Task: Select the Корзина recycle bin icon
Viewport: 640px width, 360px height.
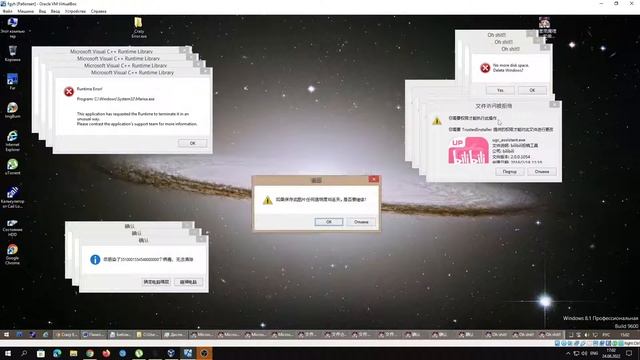Action: click(x=13, y=53)
